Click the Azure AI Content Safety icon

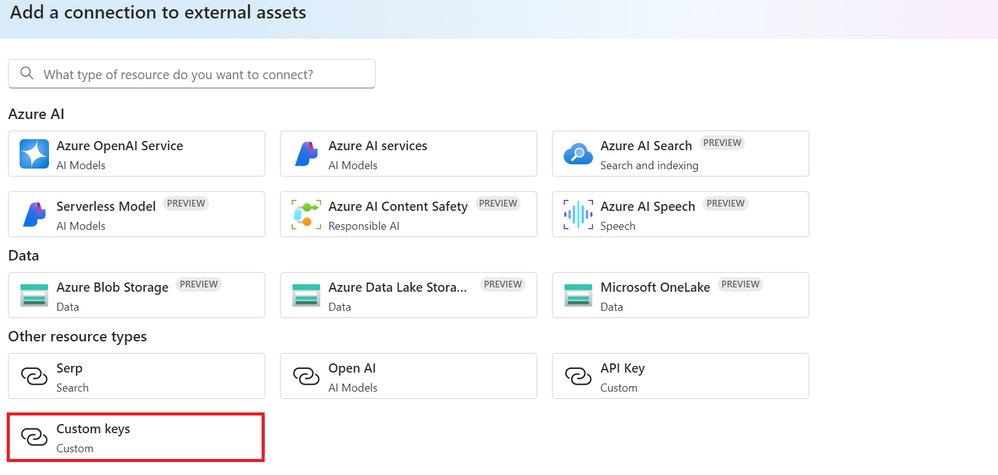(306, 214)
